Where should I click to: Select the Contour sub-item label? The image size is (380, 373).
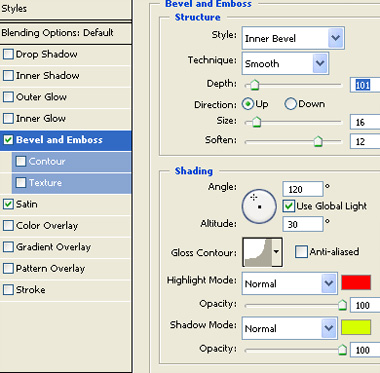(x=47, y=161)
